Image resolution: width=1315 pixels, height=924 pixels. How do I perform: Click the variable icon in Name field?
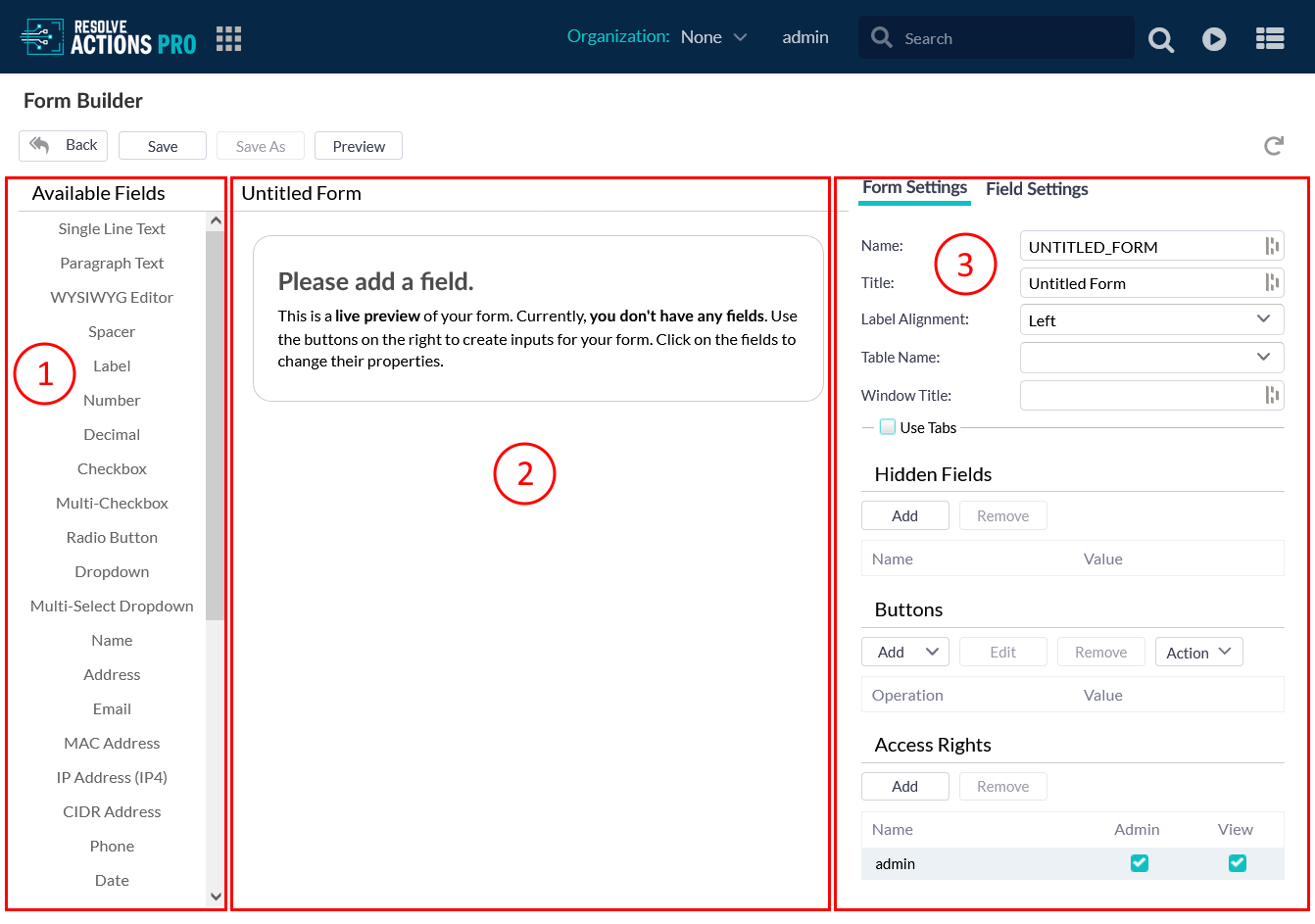point(1271,246)
